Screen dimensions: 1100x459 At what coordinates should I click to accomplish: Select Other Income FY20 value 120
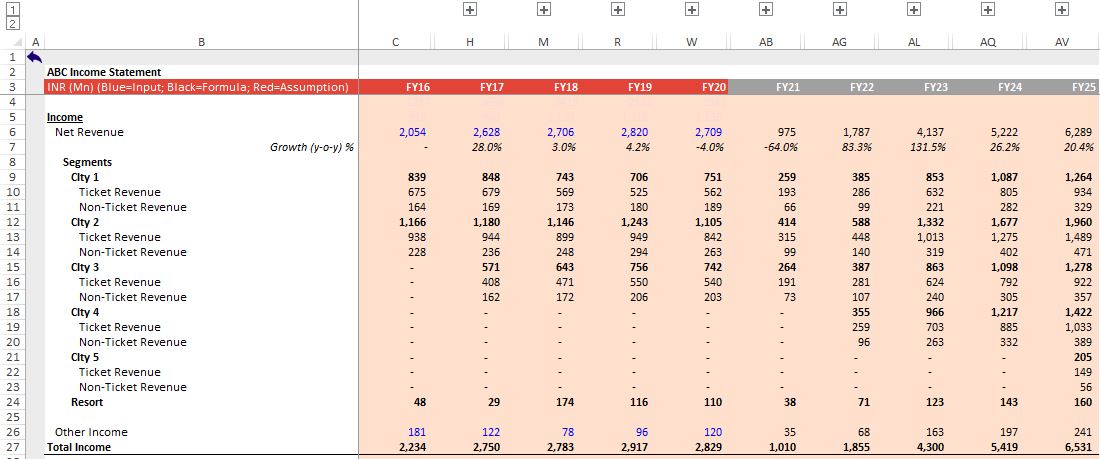click(713, 432)
